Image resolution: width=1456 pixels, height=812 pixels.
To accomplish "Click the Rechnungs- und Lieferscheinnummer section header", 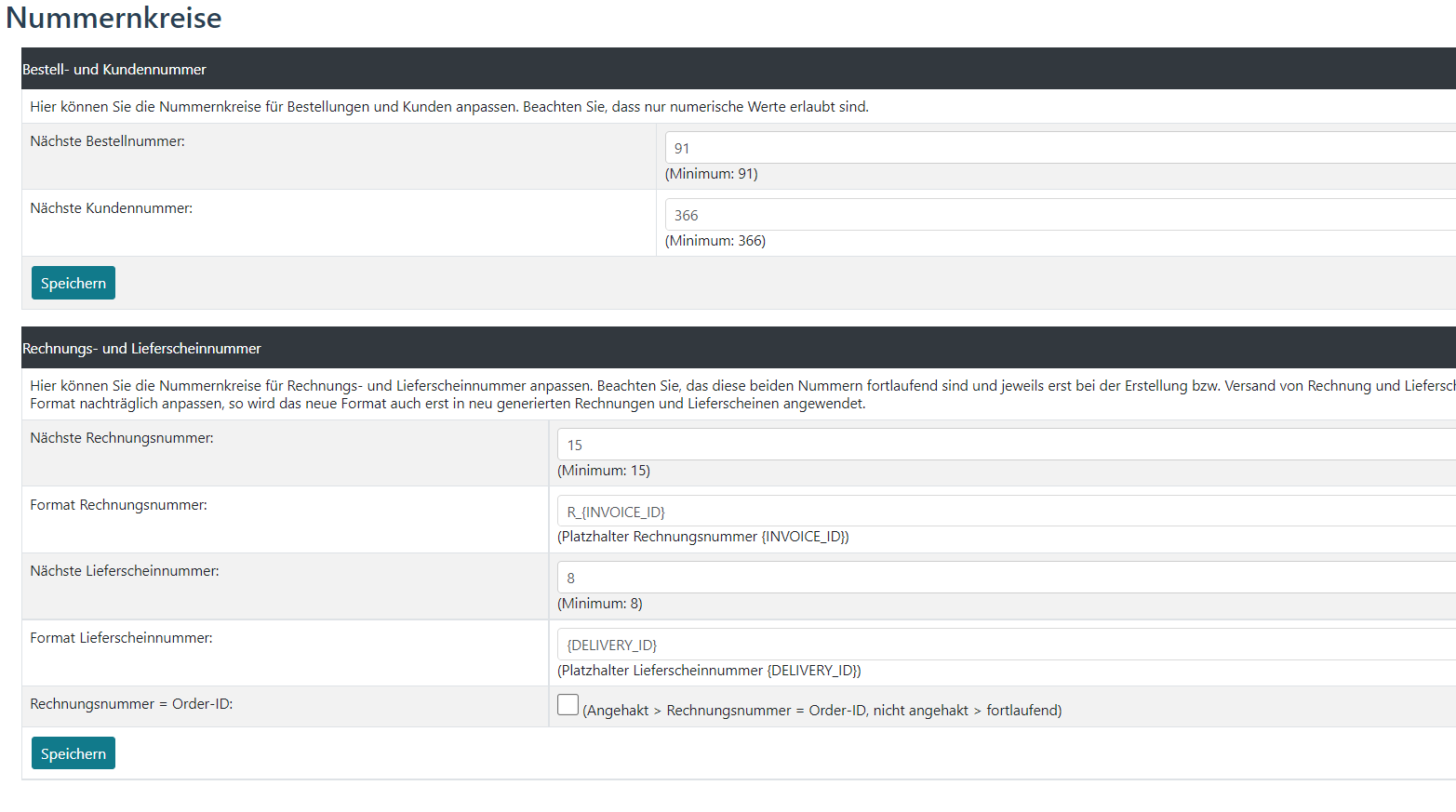I will coord(141,349).
